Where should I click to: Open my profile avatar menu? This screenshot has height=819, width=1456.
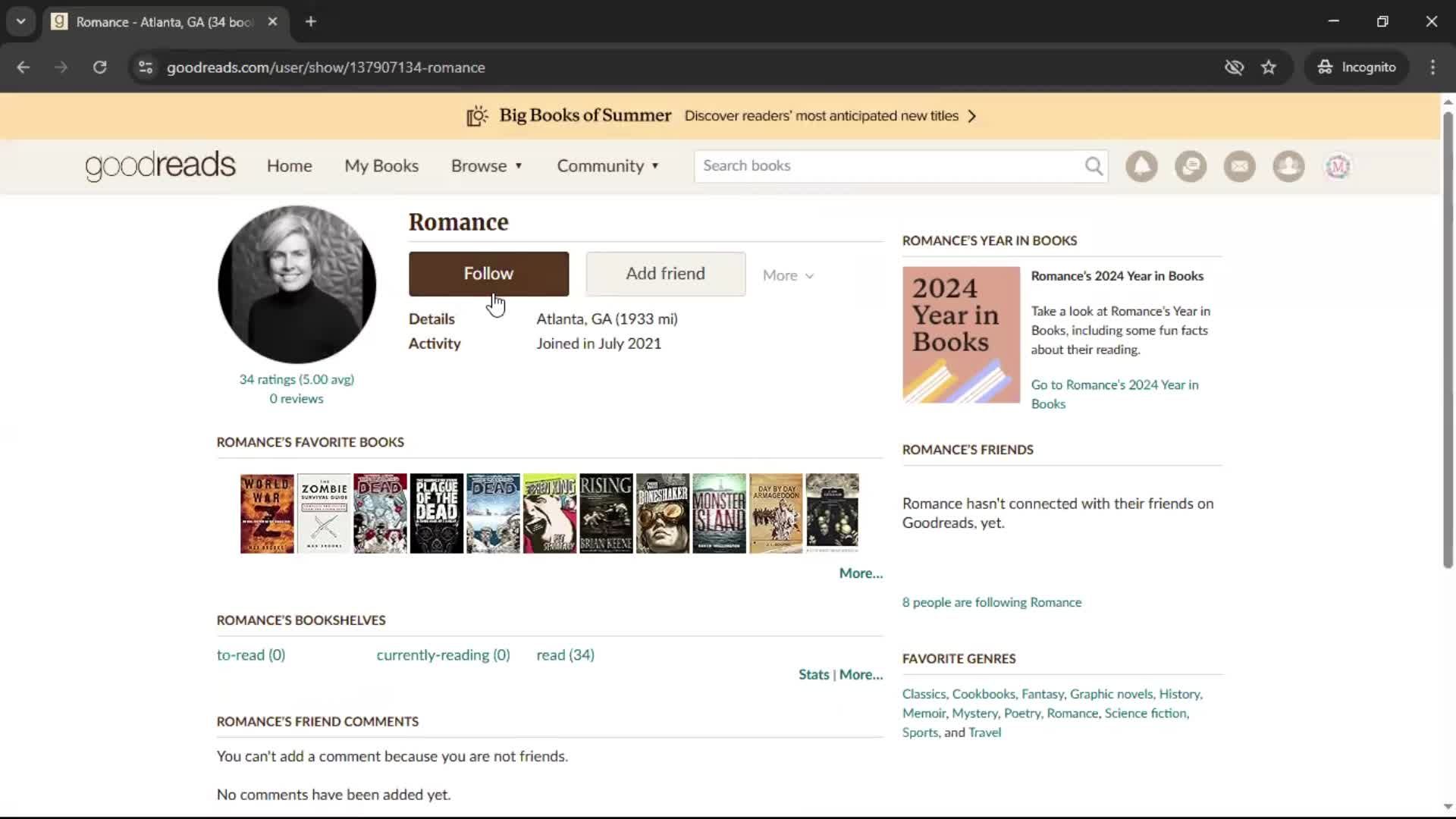[1338, 166]
